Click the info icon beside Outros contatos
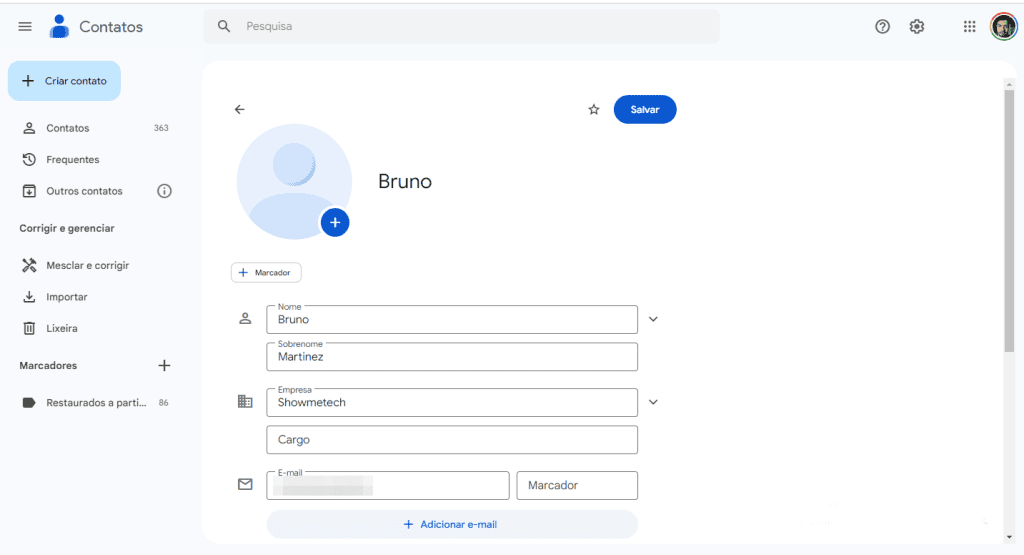1024x555 pixels. (x=164, y=191)
